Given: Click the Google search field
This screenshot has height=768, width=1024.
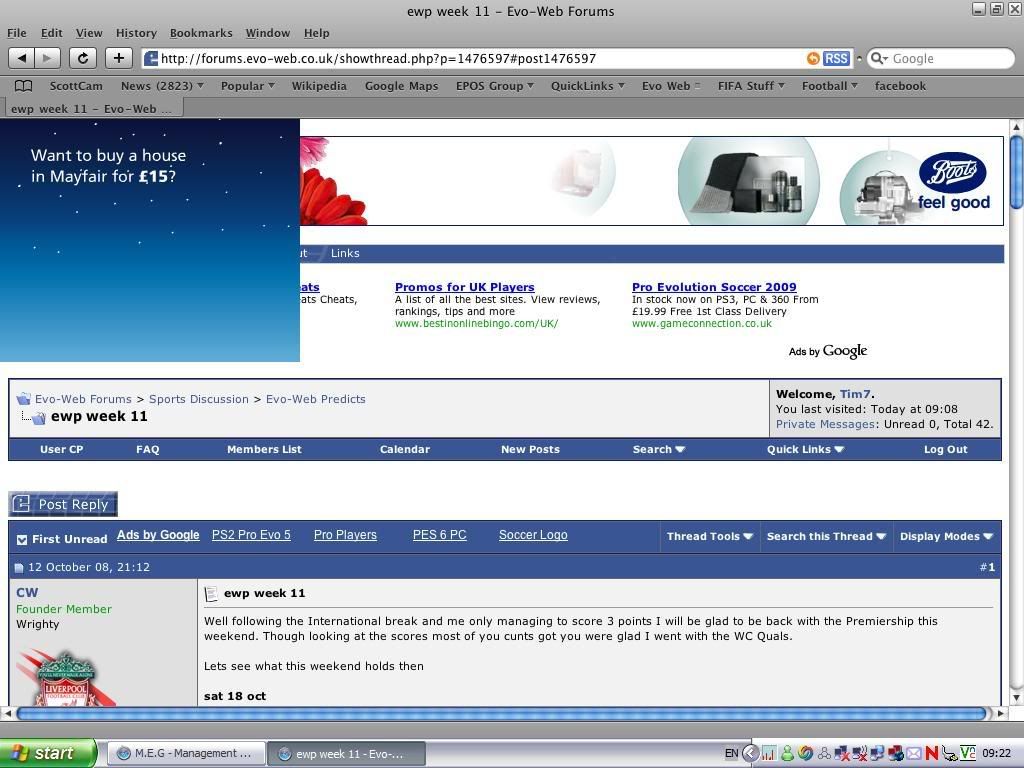Looking at the screenshot, I should click(940, 59).
